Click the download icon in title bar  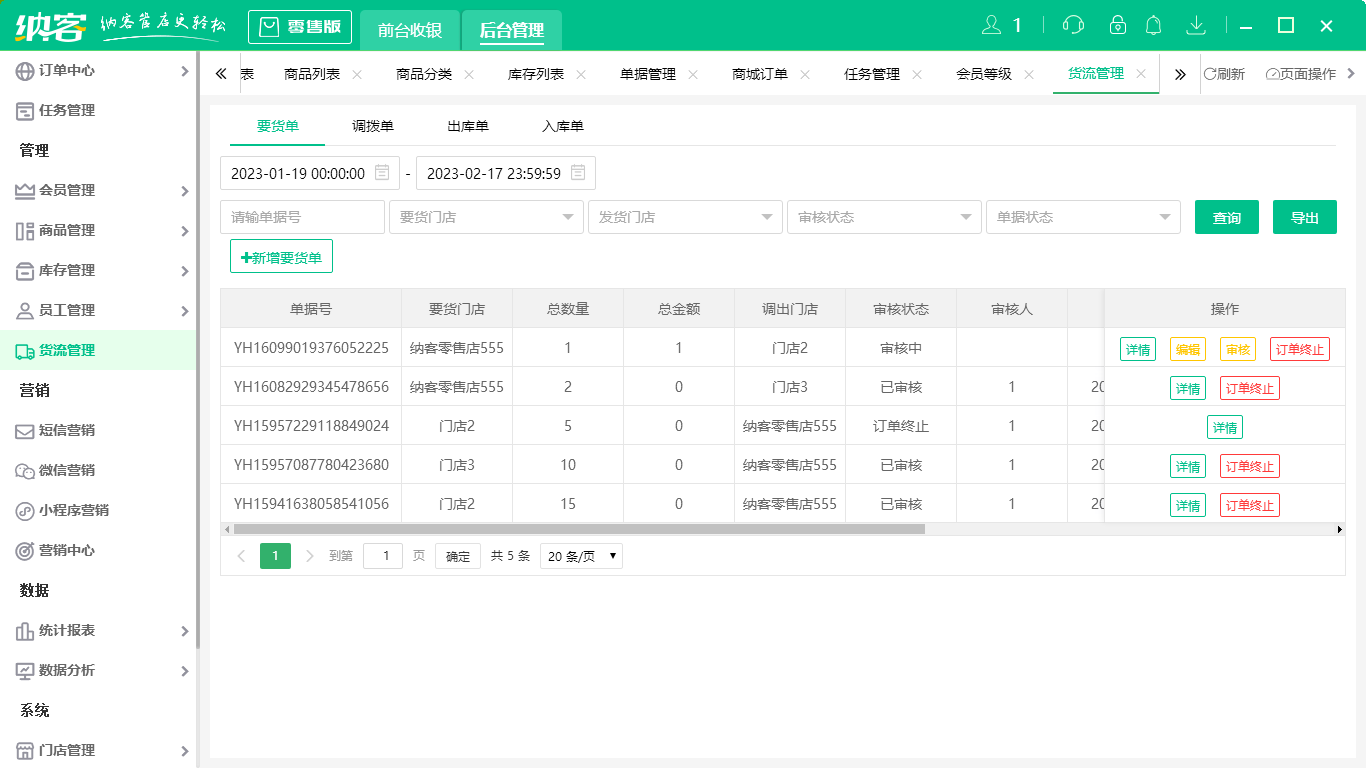click(1197, 24)
